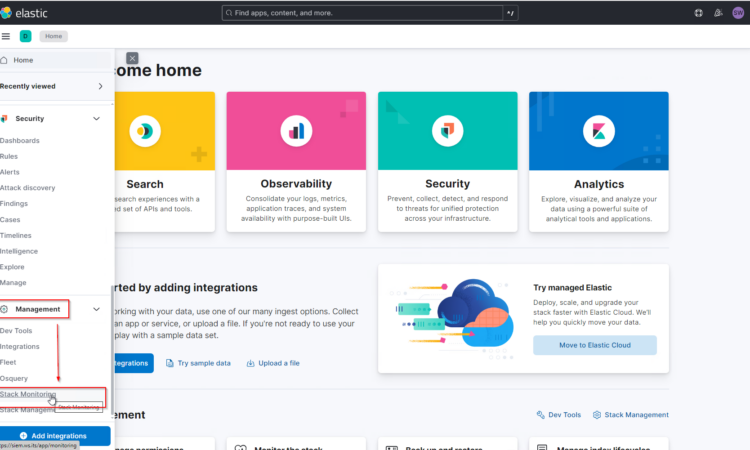Image resolution: width=750 pixels, height=450 pixels.
Task: Click the Home icon in sidebar
Action: [4, 60]
